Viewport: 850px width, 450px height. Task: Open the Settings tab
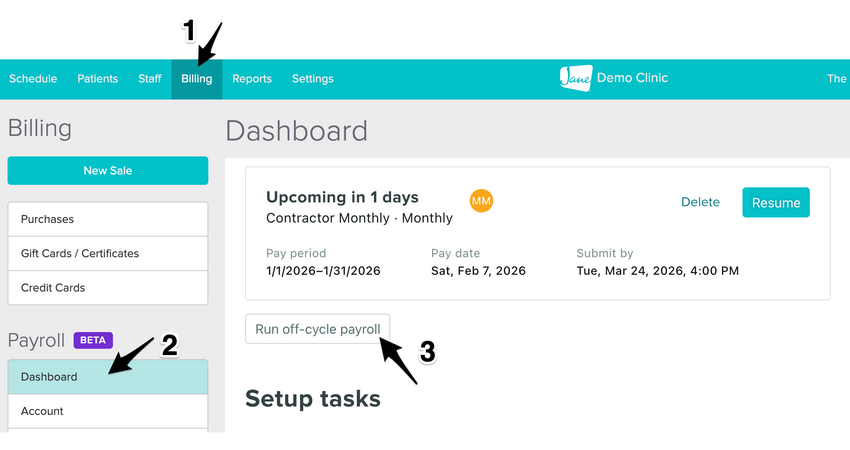point(313,79)
